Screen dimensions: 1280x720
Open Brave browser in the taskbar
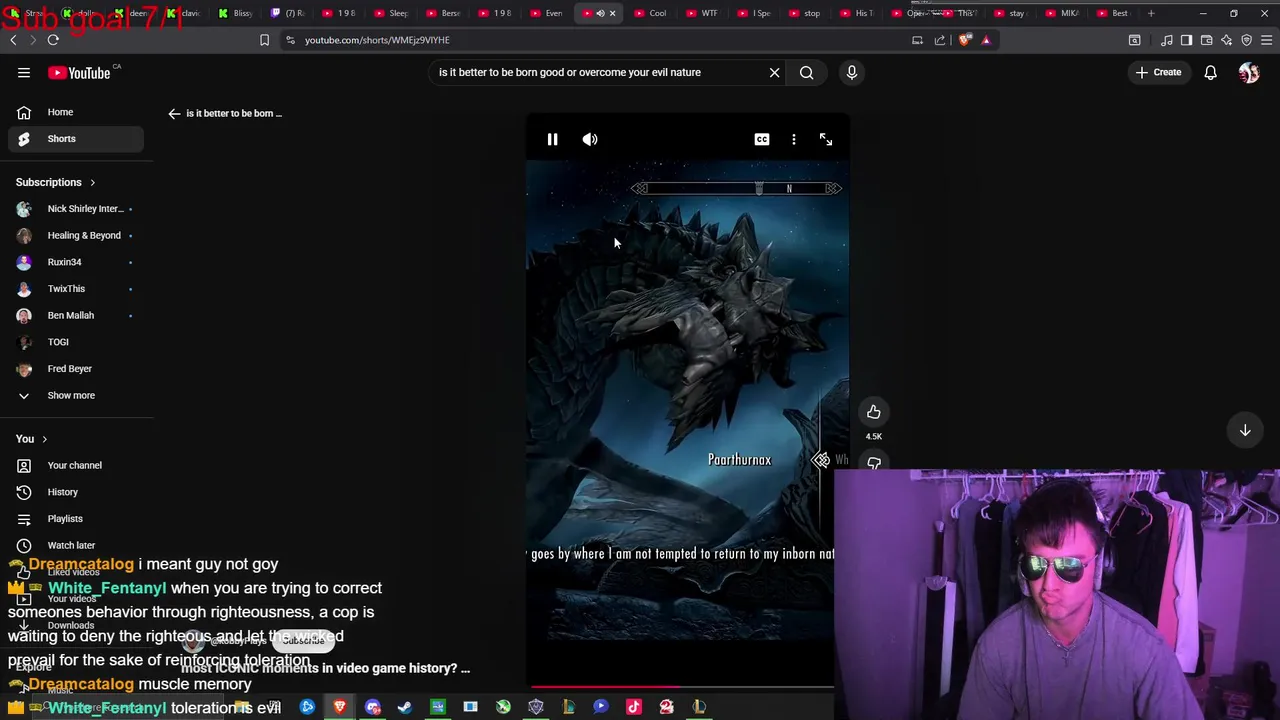coord(340,707)
